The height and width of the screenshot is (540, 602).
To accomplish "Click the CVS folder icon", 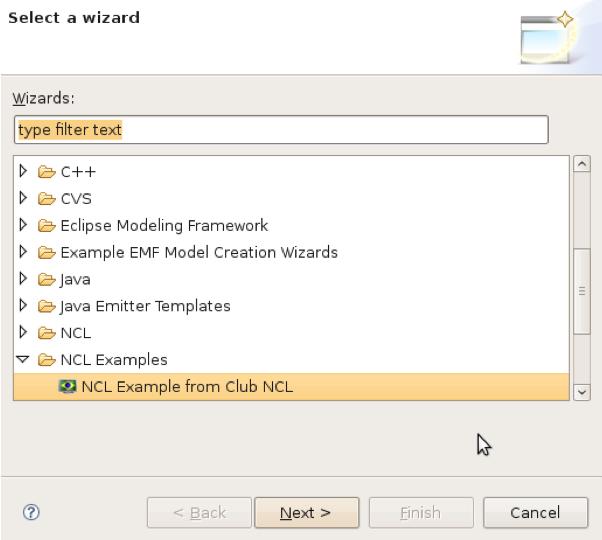I will click(x=47, y=198).
